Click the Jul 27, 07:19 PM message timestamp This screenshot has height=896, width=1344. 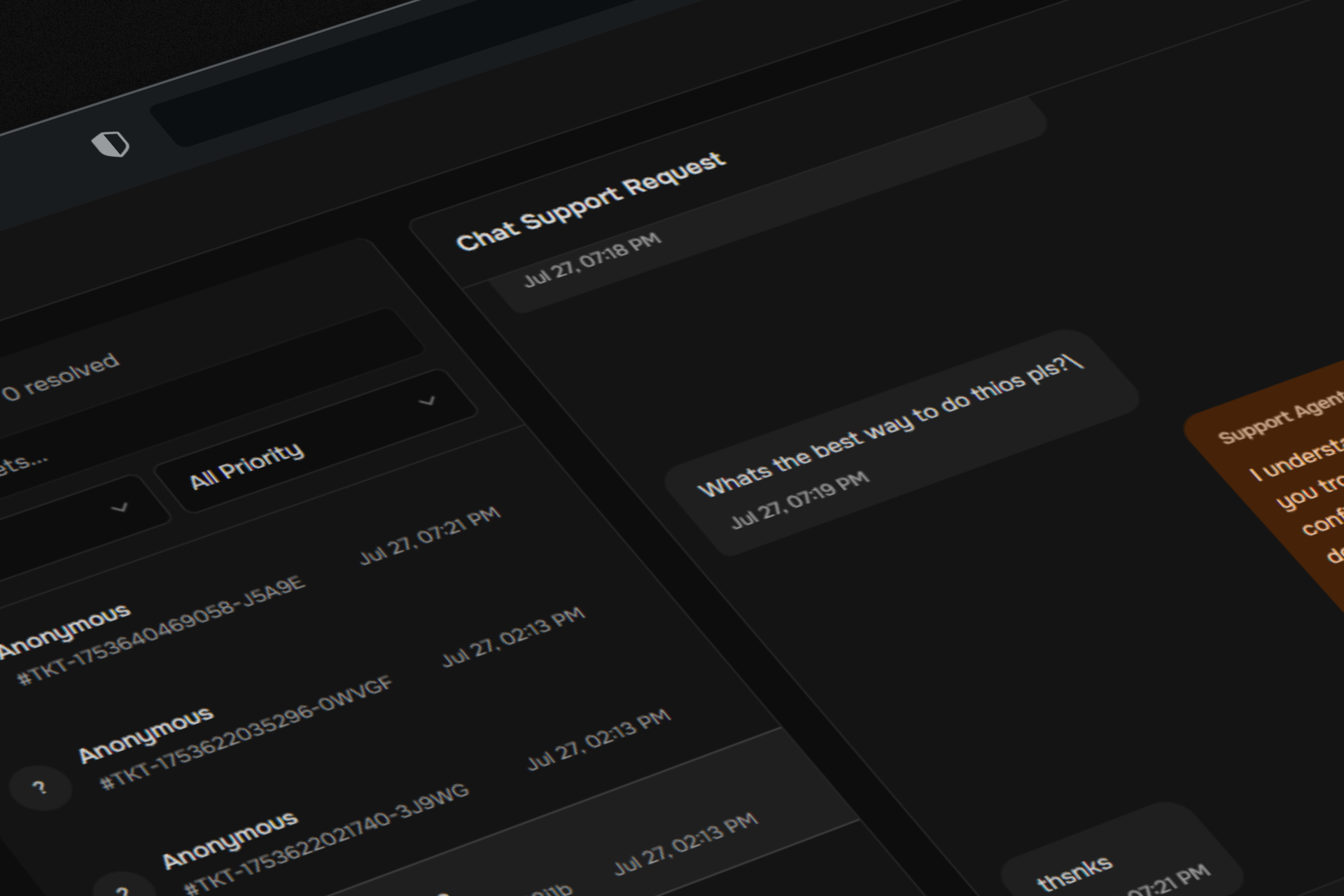tap(799, 500)
